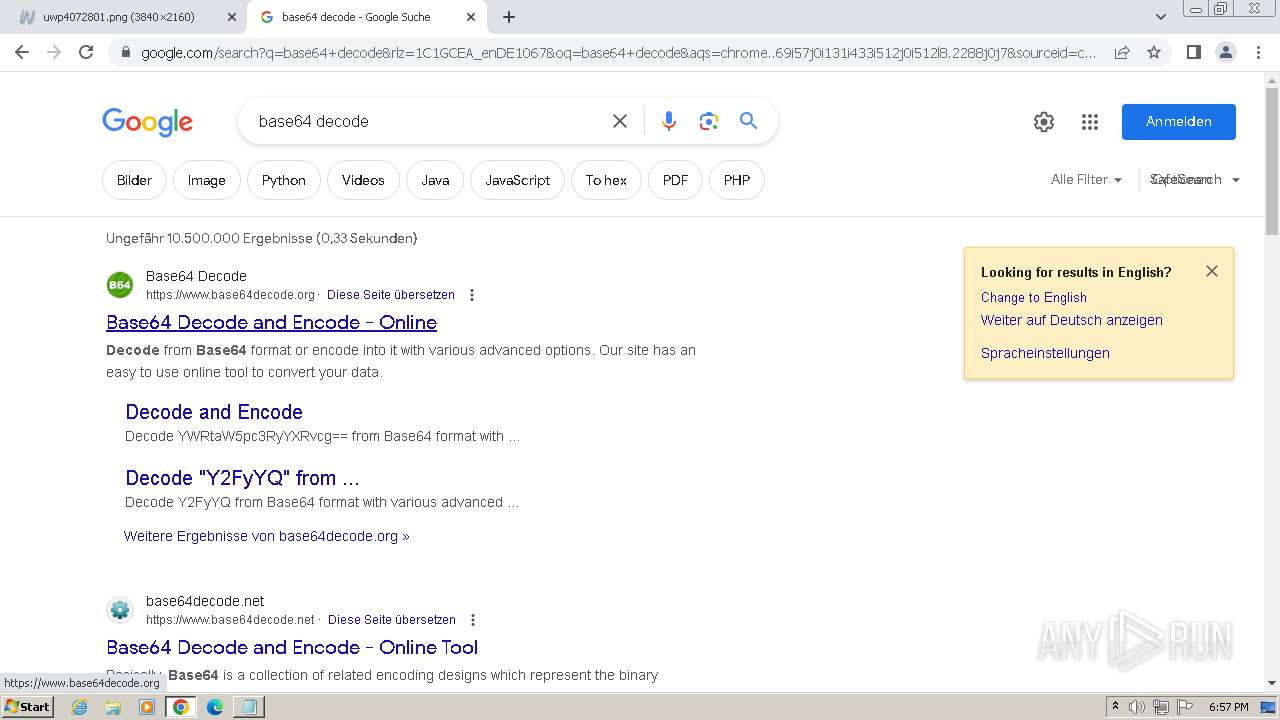The image size is (1280, 720).
Task: Share this page icon in address bar
Action: (1122, 52)
